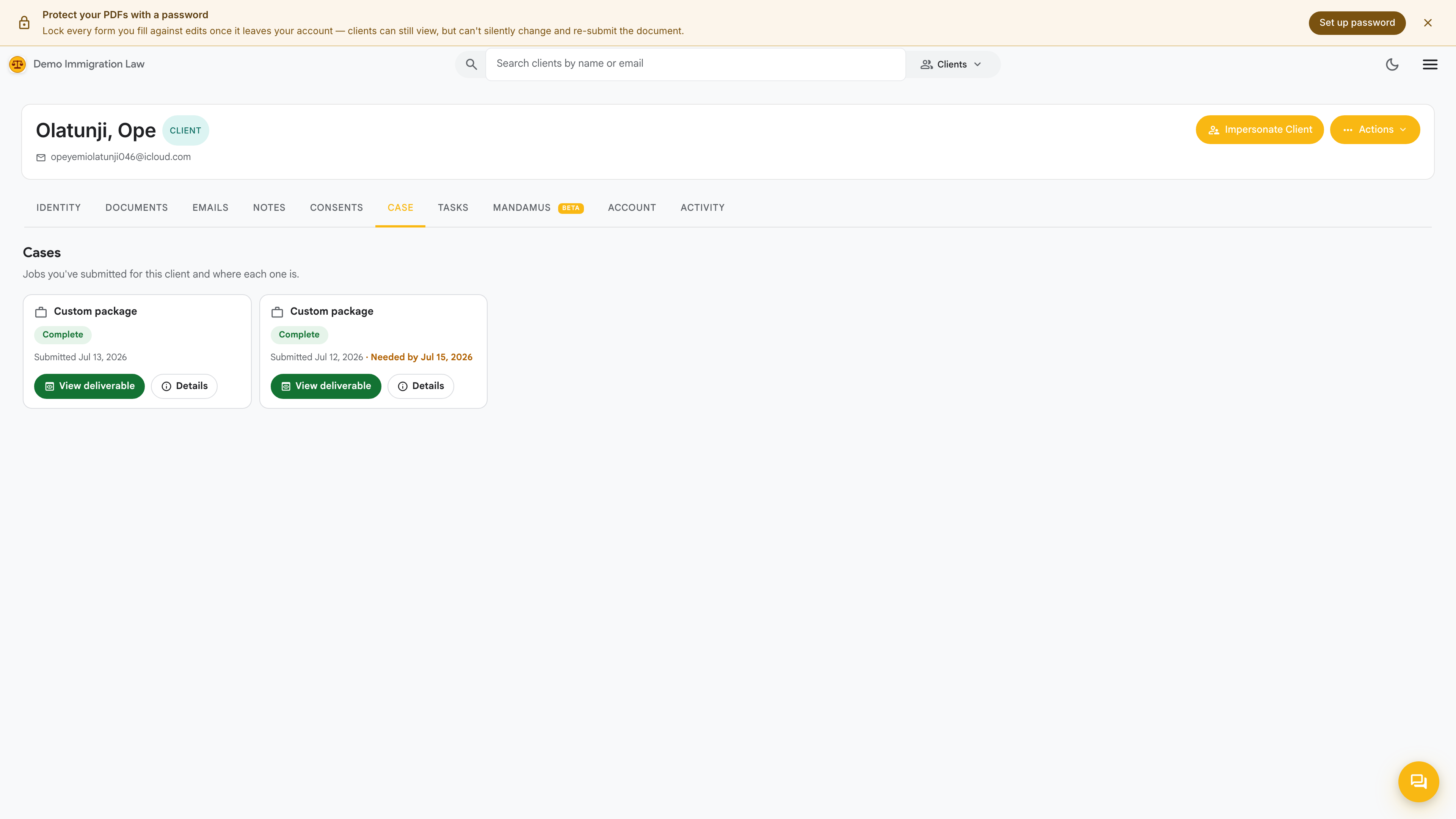The width and height of the screenshot is (1456, 819).
Task: Switch to the Documents tab
Action: (136, 207)
